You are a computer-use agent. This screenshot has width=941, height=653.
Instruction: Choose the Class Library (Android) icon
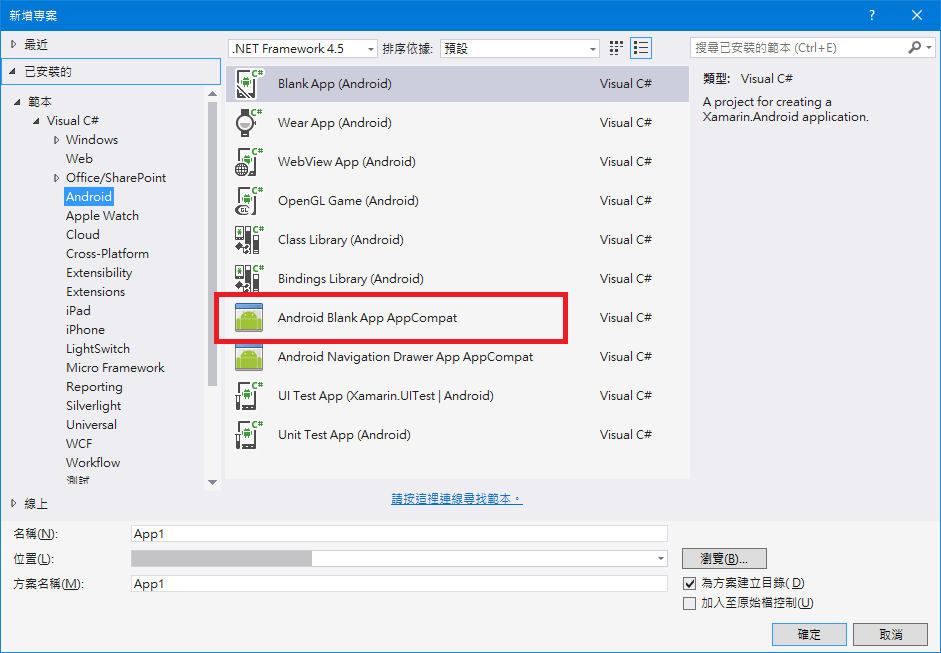pos(249,240)
